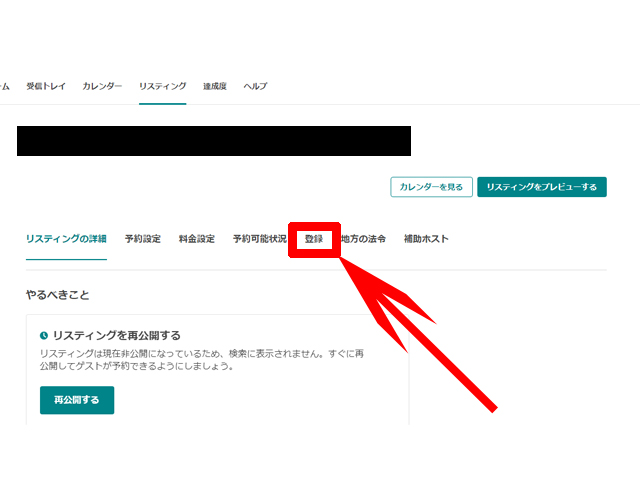Switch to 予約可能状況 tab
The width and height of the screenshot is (640, 480).
[259, 239]
